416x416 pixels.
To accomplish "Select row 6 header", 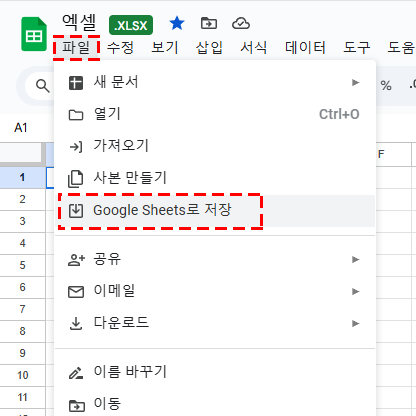I will pos(22,287).
